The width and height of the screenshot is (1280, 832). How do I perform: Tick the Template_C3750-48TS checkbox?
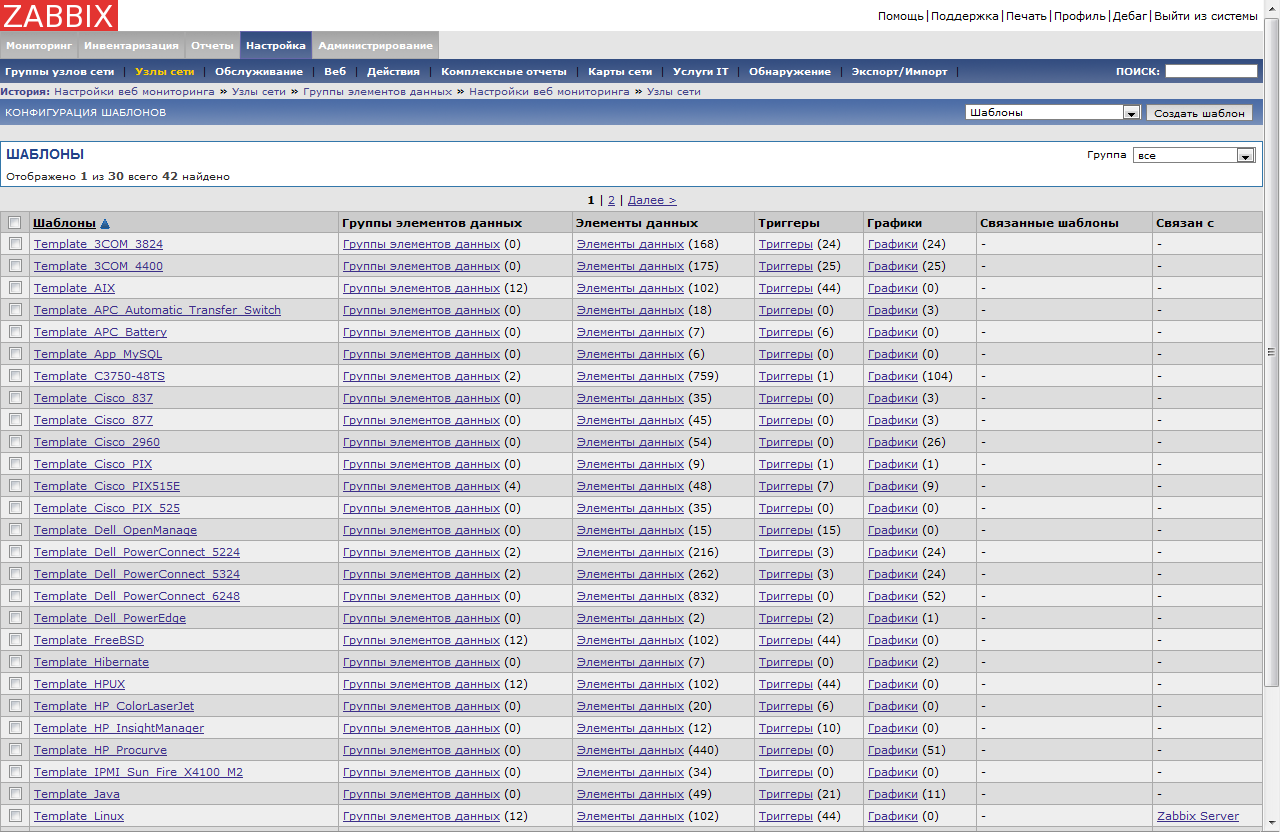coord(15,376)
